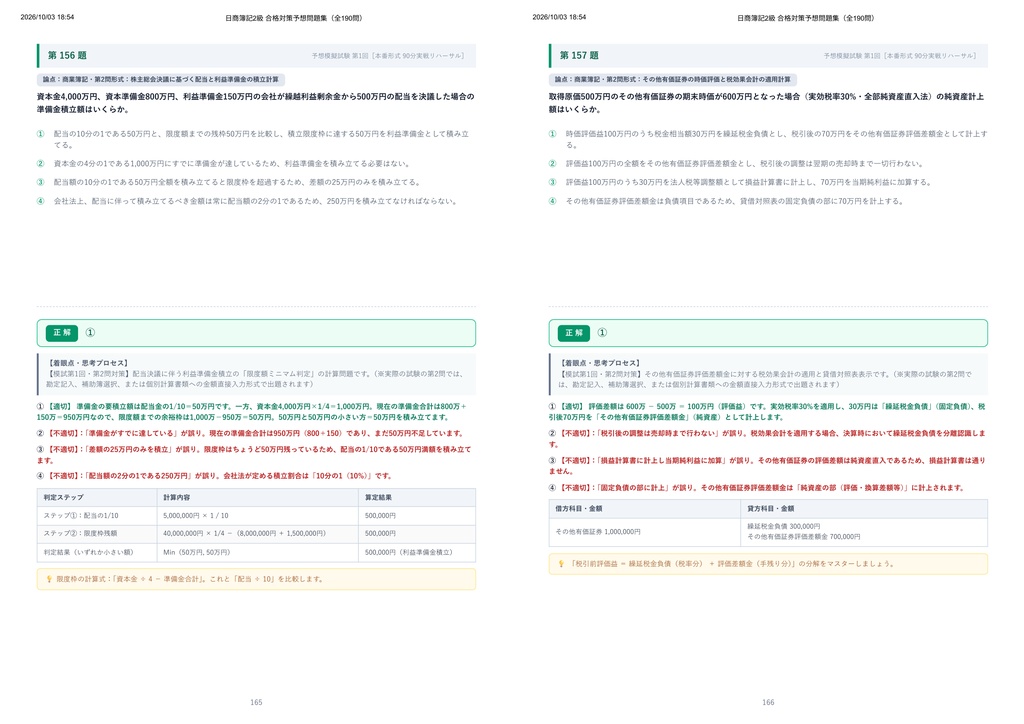Screen dimensions: 1024x724
Task: Click 【着眼点・思考プロセス】 heading on page 165
Action: pos(88,363)
